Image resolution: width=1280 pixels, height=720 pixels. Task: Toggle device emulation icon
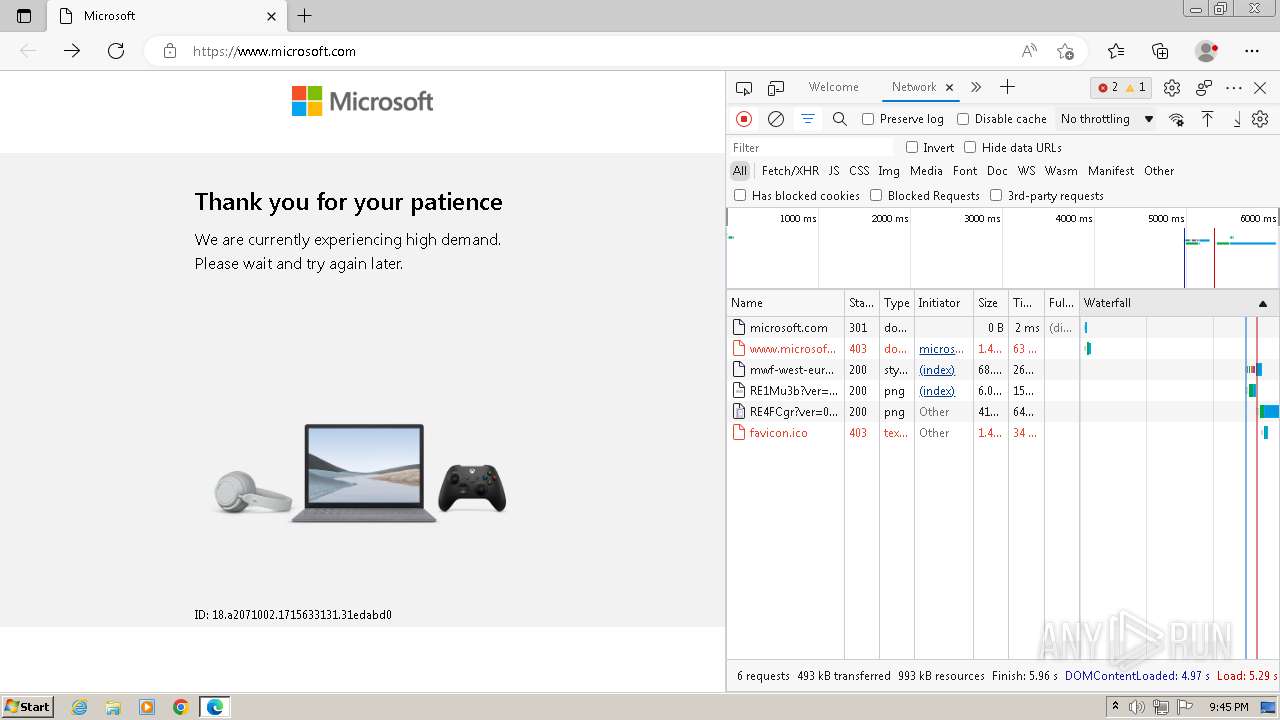coord(776,88)
